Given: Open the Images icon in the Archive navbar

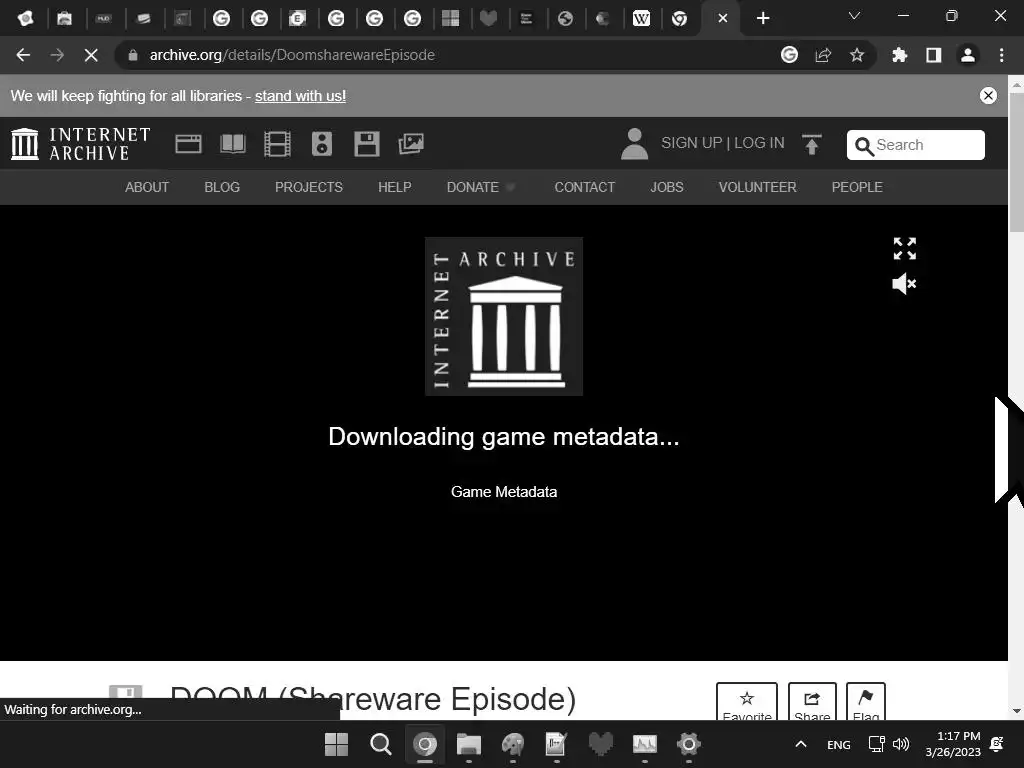Looking at the screenshot, I should tap(411, 144).
